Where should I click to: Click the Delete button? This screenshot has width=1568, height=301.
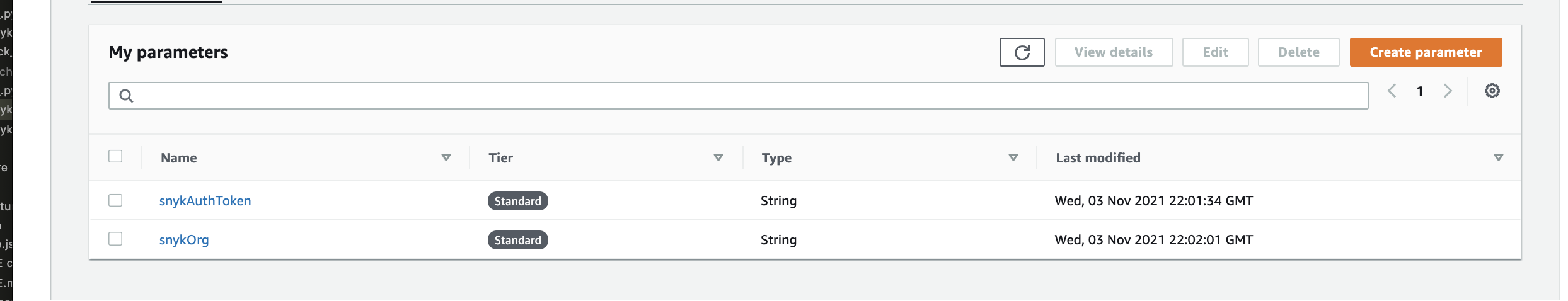point(1298,52)
